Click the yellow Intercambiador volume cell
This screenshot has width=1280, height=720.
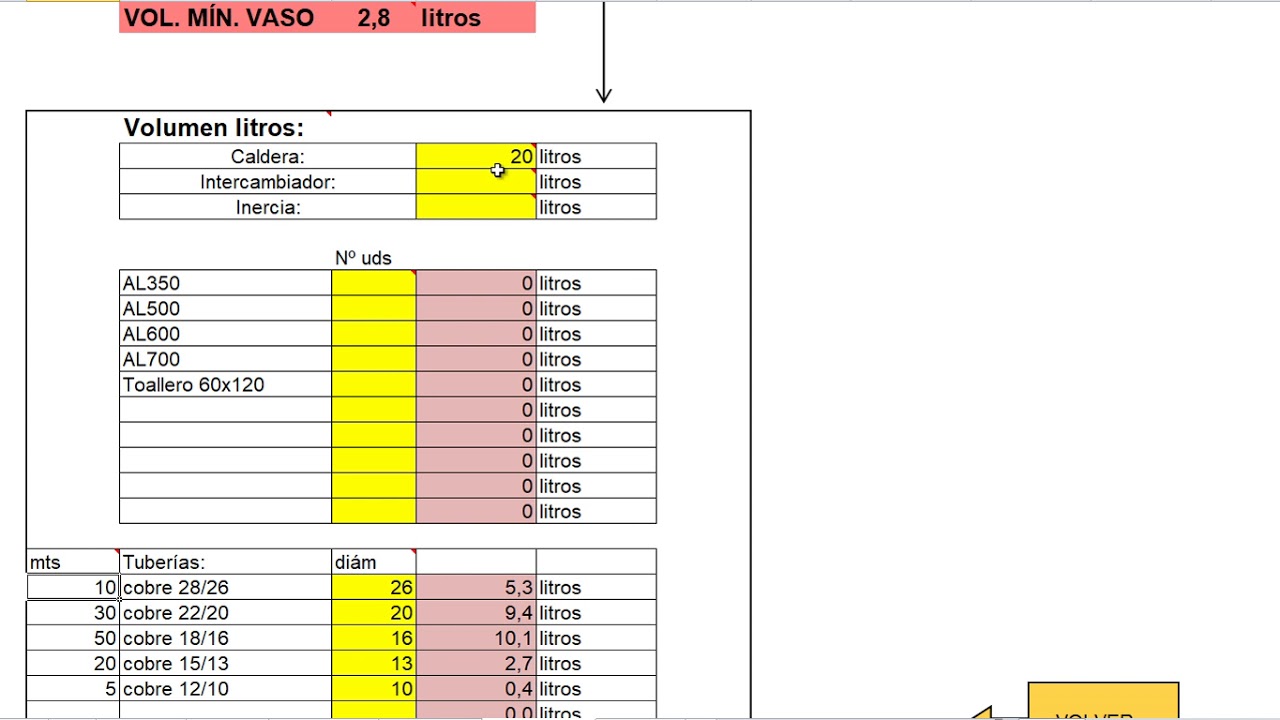pos(476,182)
